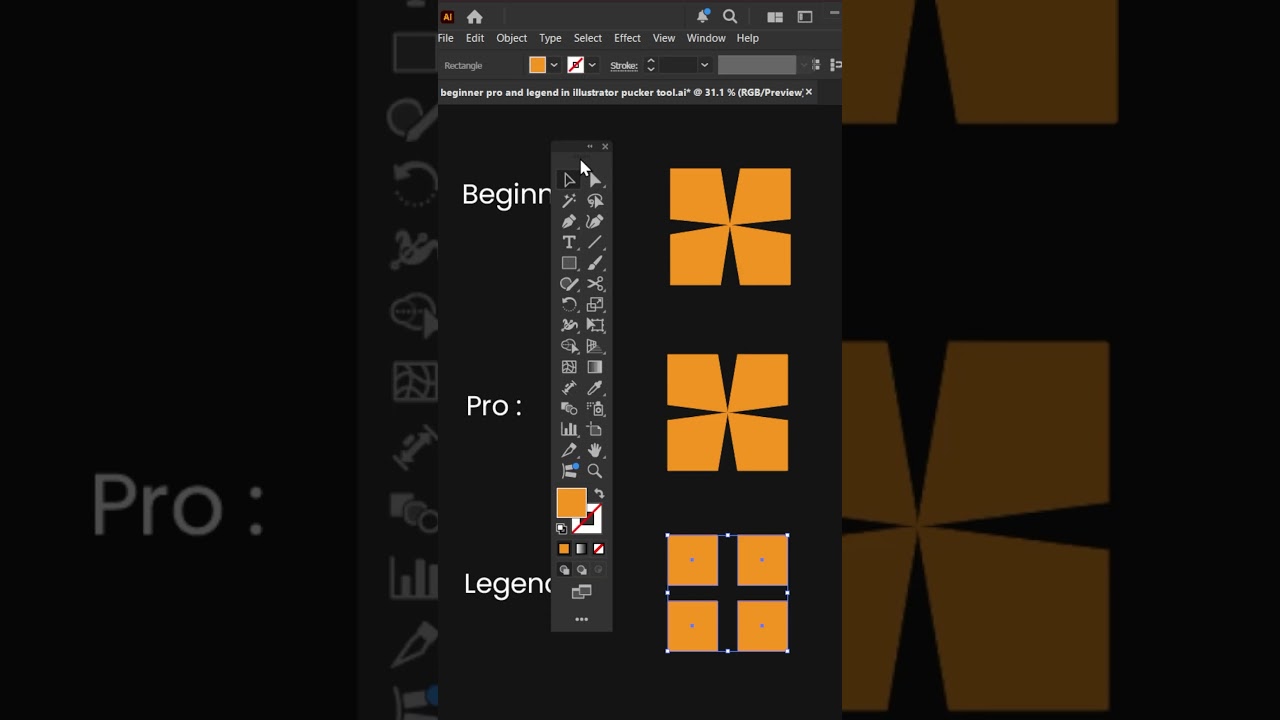Open the Effect menu
This screenshot has height=720, width=1280.
[627, 38]
